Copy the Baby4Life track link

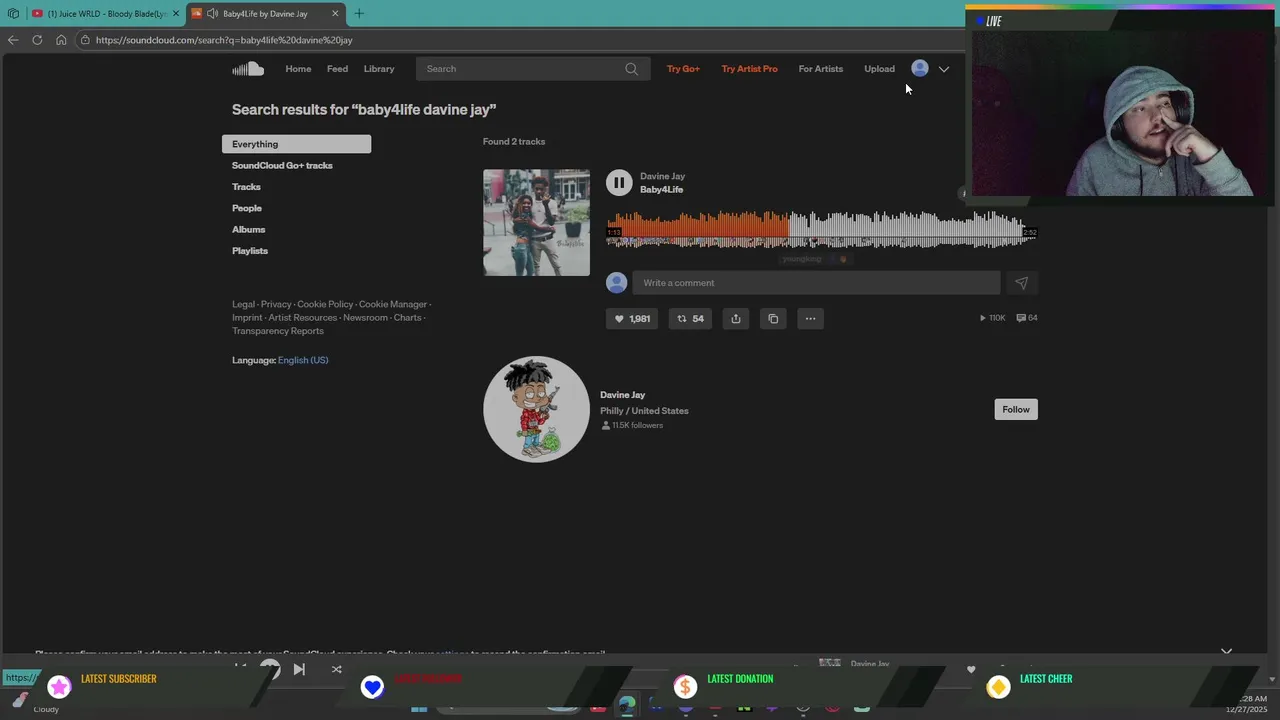773,319
